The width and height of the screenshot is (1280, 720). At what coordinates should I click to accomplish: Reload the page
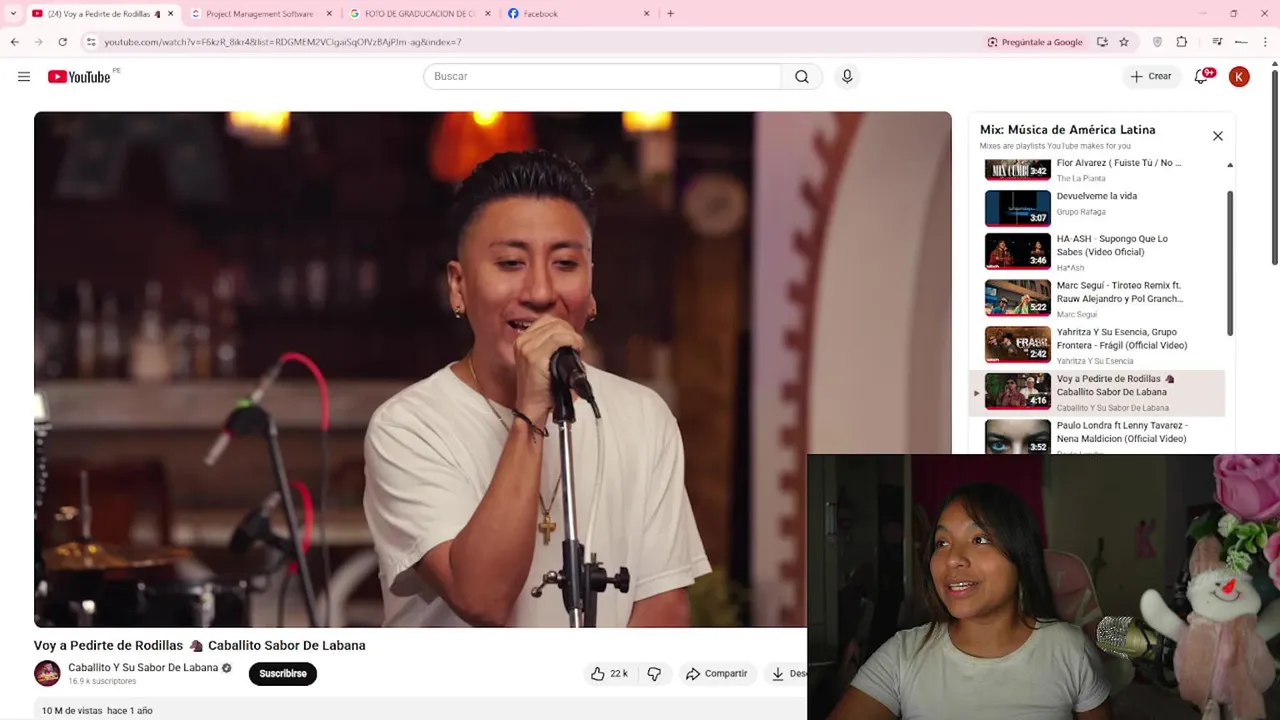tap(63, 42)
